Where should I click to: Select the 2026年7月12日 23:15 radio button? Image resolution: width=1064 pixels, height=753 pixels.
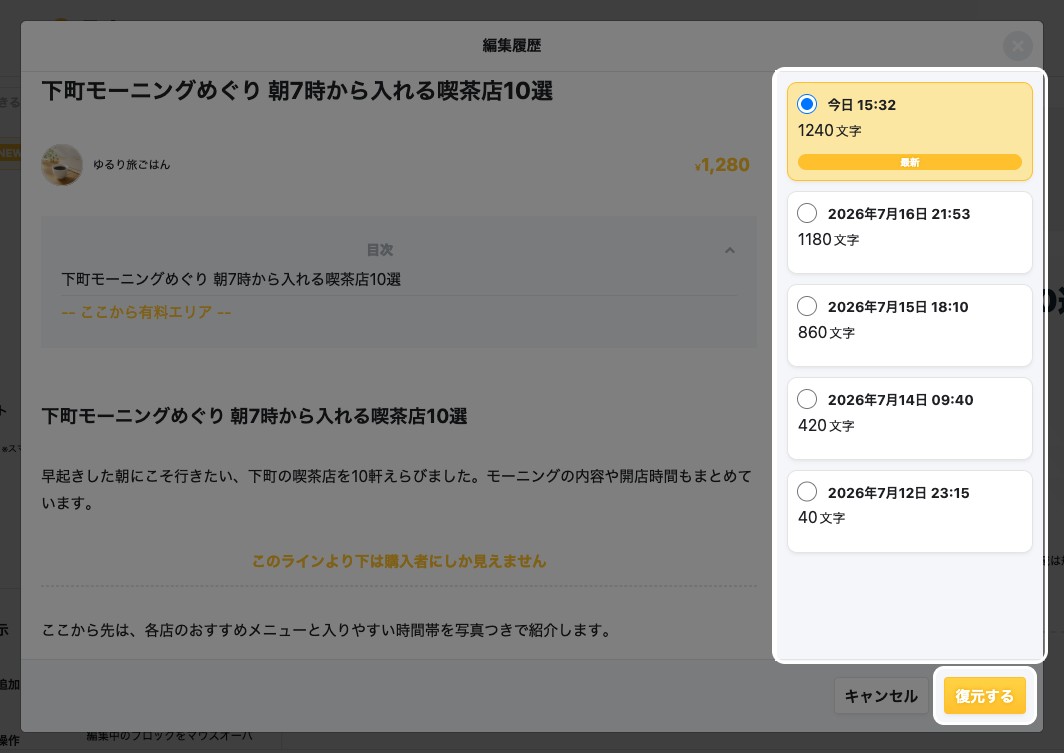(x=807, y=492)
